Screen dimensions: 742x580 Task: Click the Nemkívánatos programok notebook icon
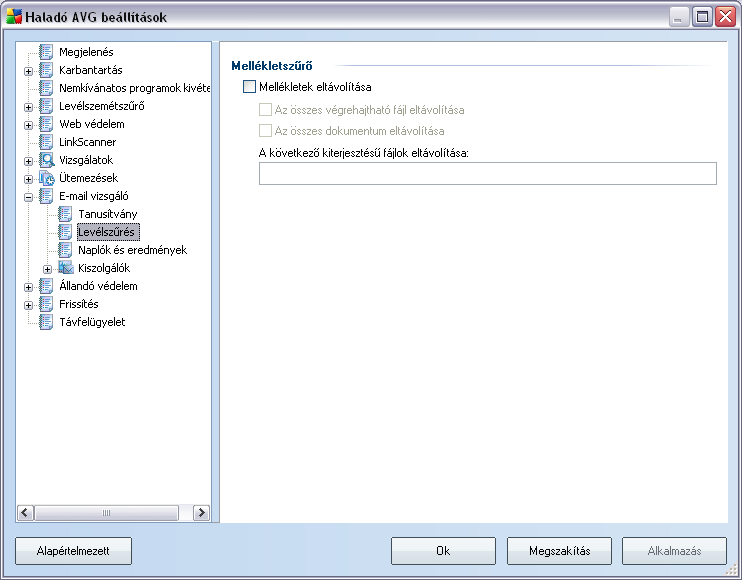(46, 88)
